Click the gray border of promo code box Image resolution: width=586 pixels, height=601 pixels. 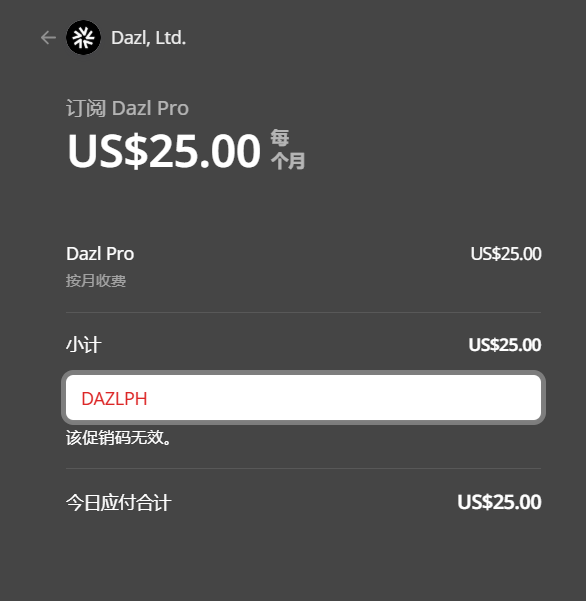(304, 373)
